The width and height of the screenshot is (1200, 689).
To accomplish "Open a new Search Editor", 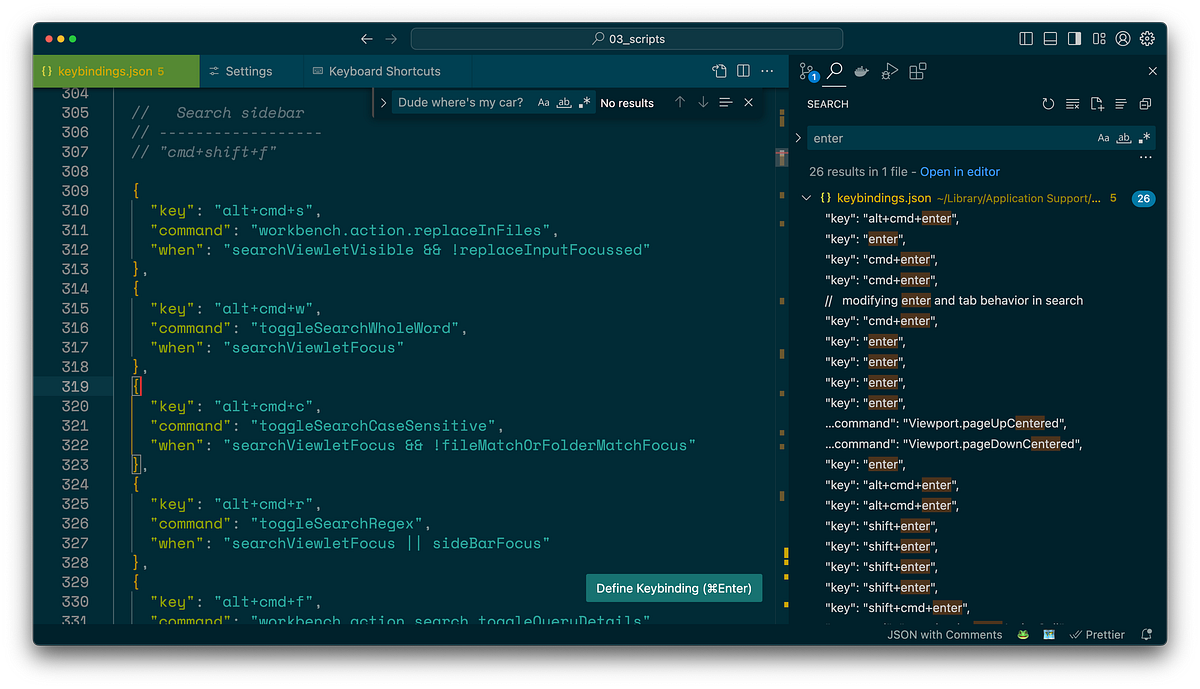I will coord(1097,103).
